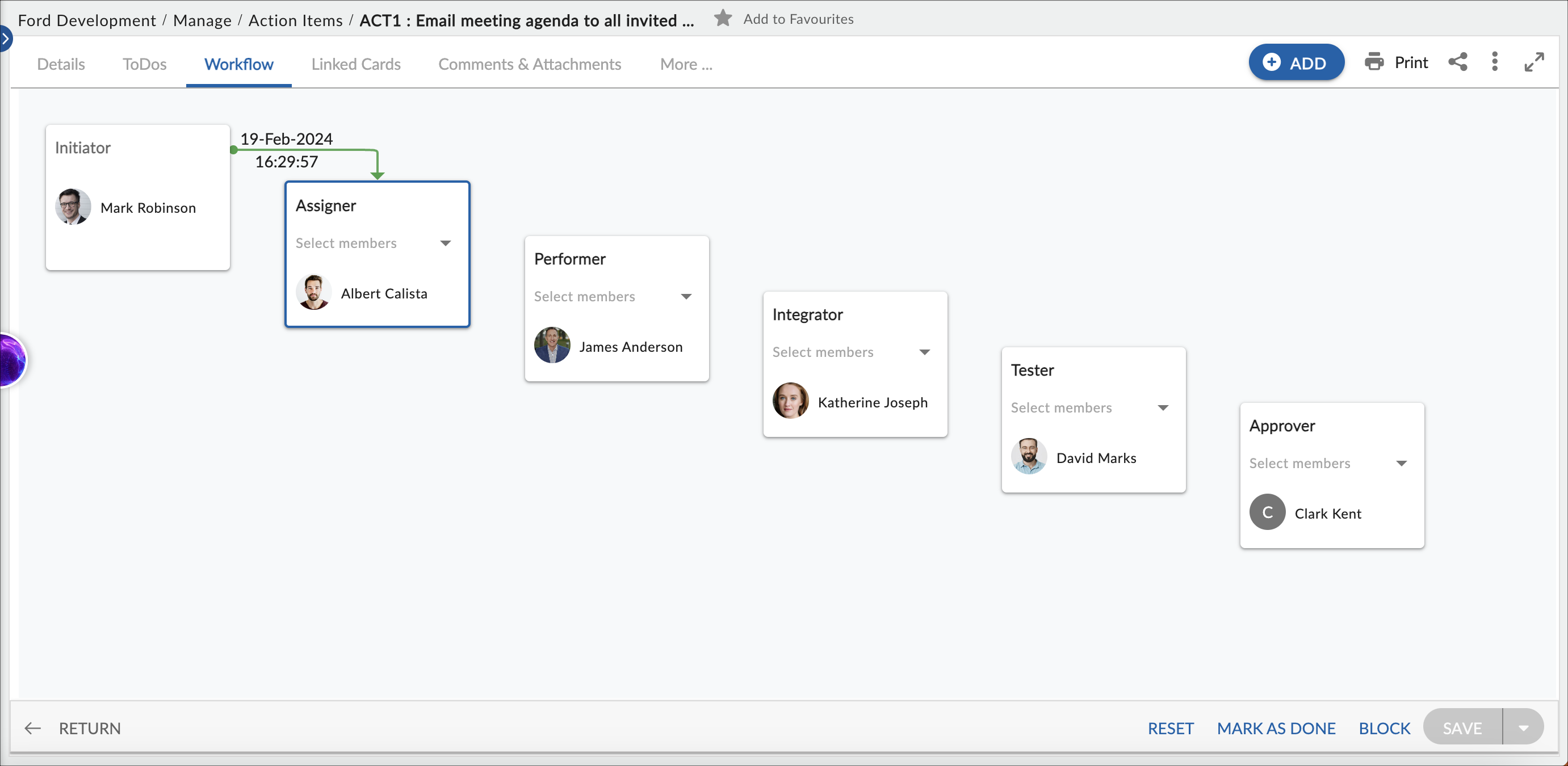Click the return arrow icon

pos(32,727)
